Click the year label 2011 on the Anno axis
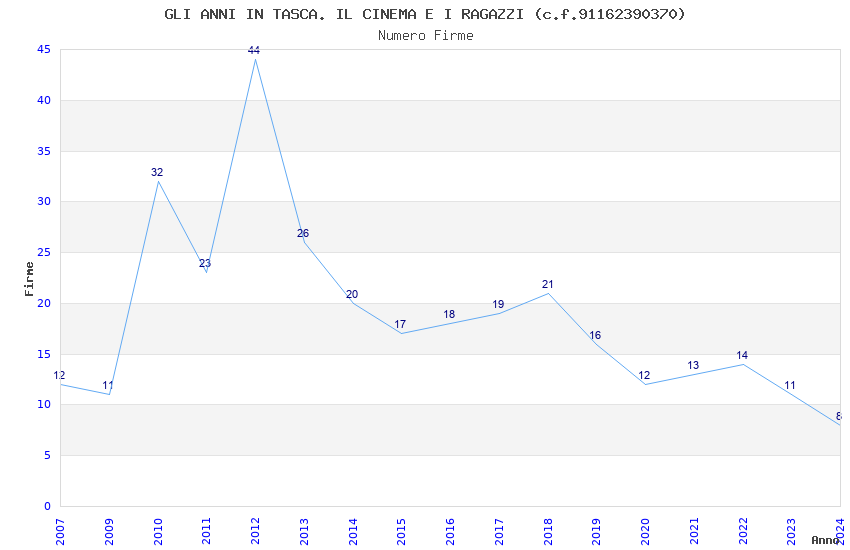This screenshot has height=550, width=850. 207,532
